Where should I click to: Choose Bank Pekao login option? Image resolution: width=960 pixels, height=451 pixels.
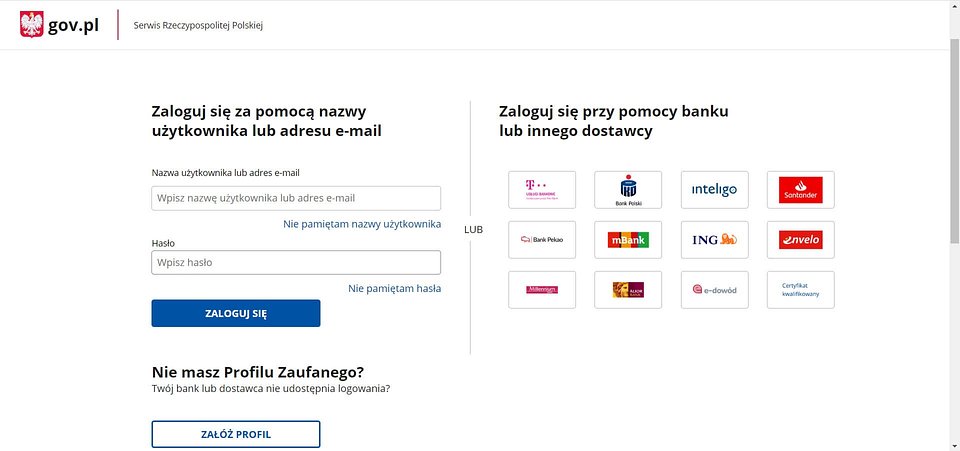click(542, 240)
